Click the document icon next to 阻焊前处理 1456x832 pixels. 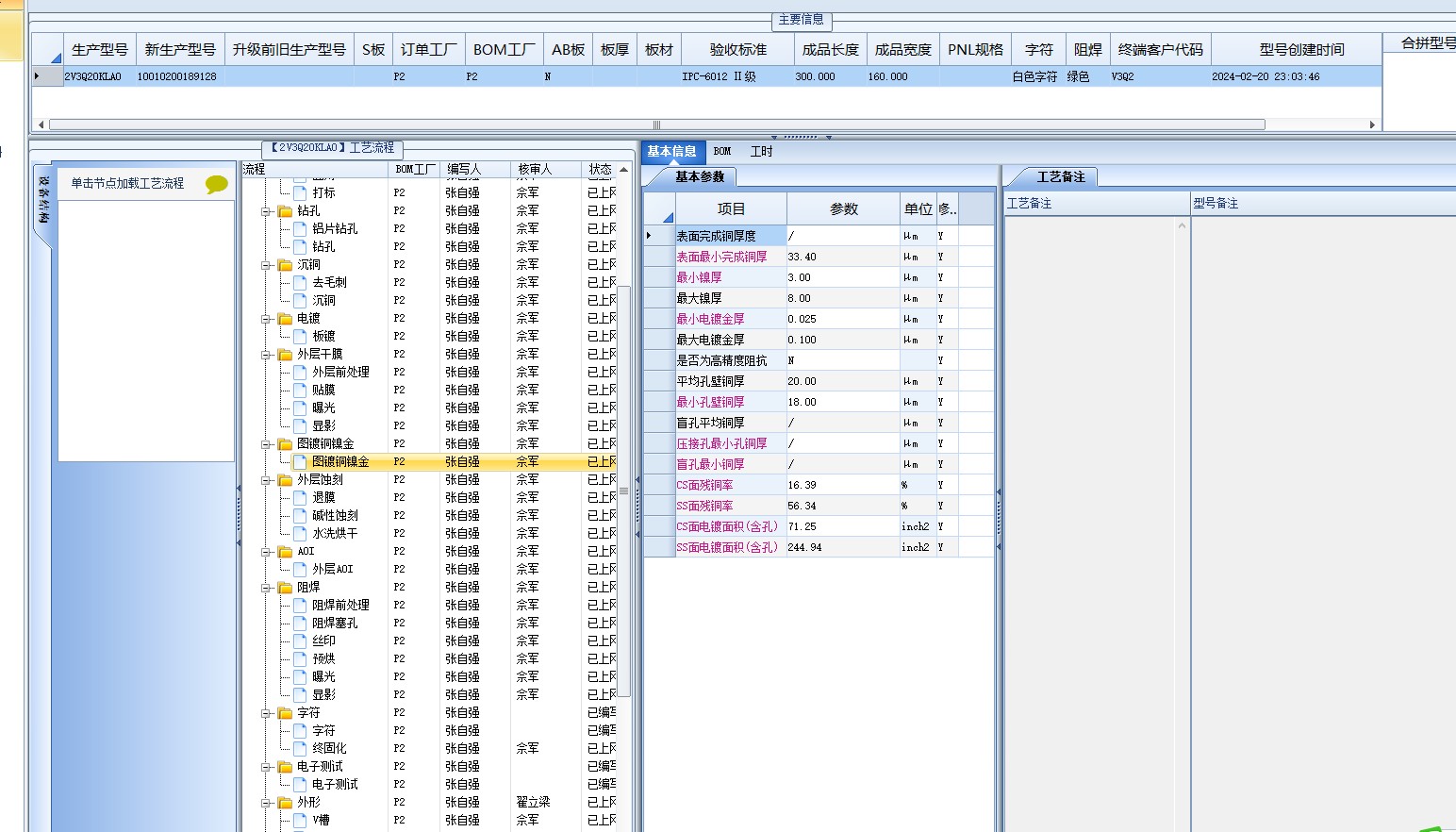coord(301,606)
